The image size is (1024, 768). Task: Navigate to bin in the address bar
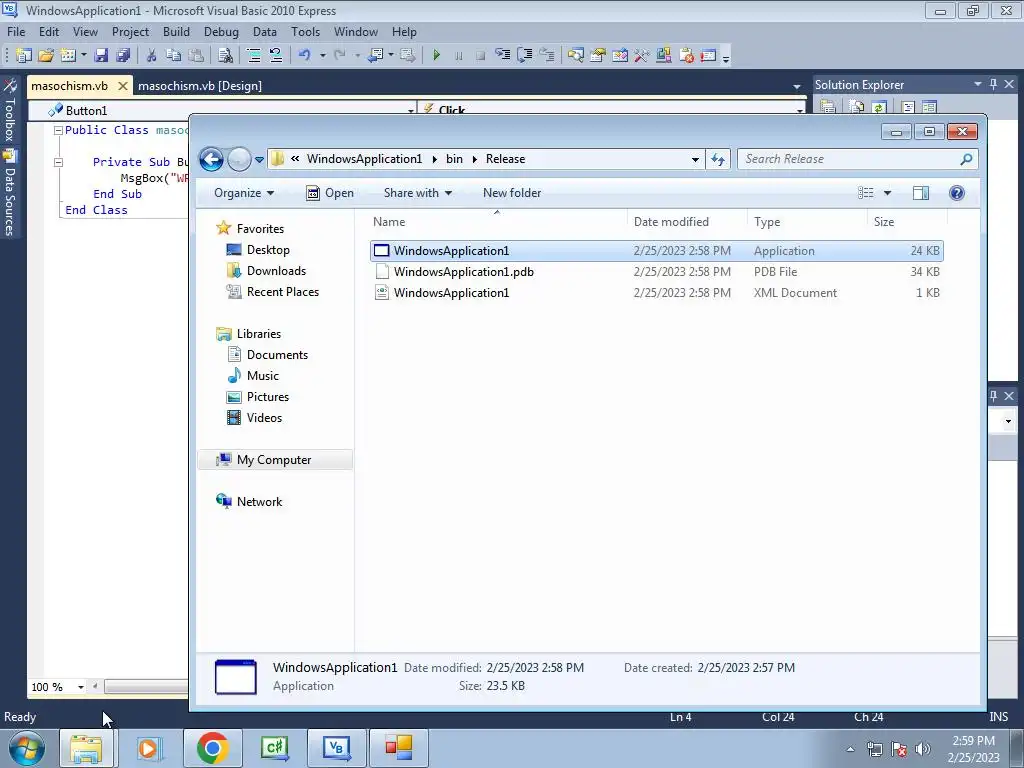point(455,159)
